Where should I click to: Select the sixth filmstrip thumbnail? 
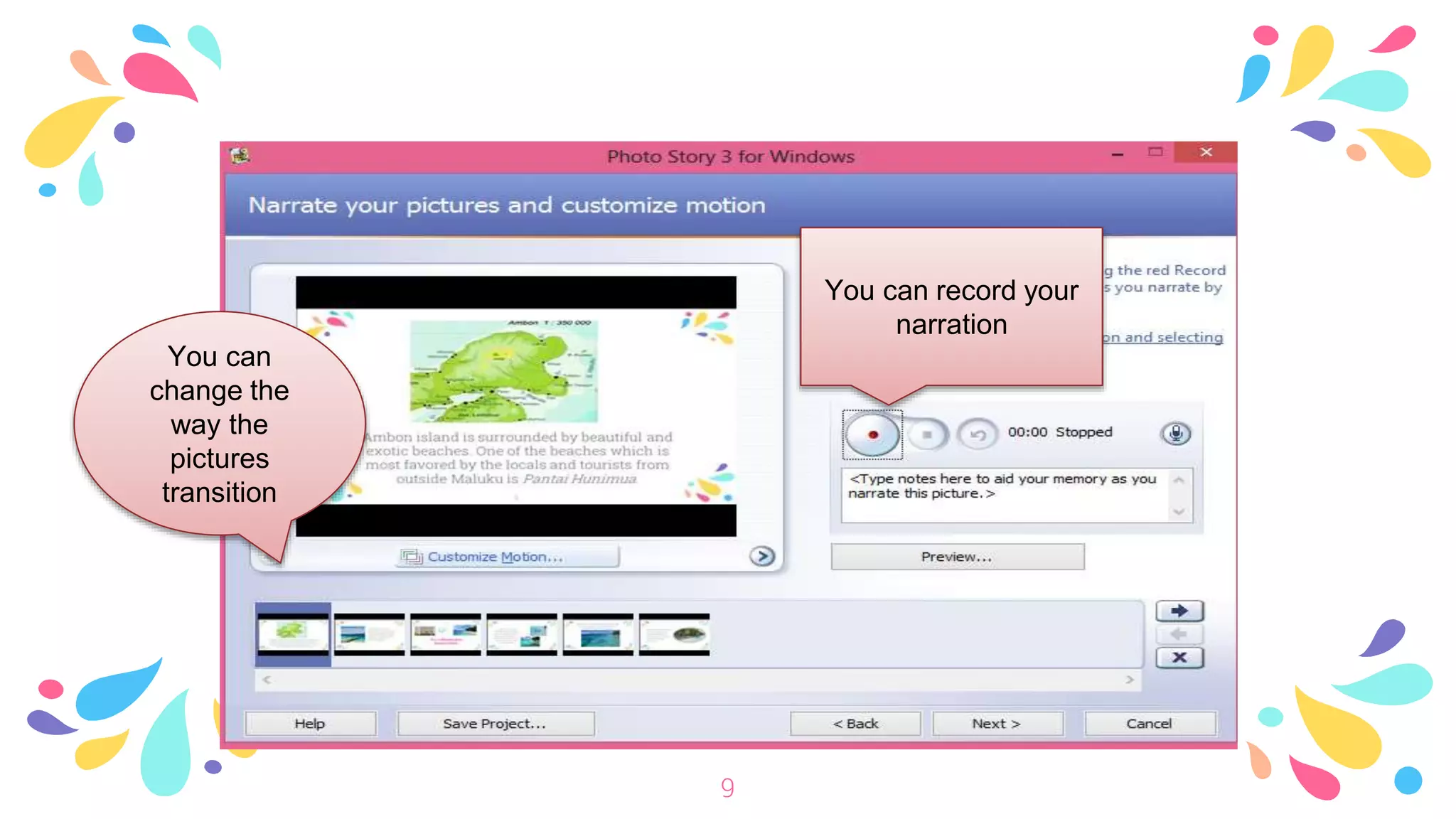(674, 634)
